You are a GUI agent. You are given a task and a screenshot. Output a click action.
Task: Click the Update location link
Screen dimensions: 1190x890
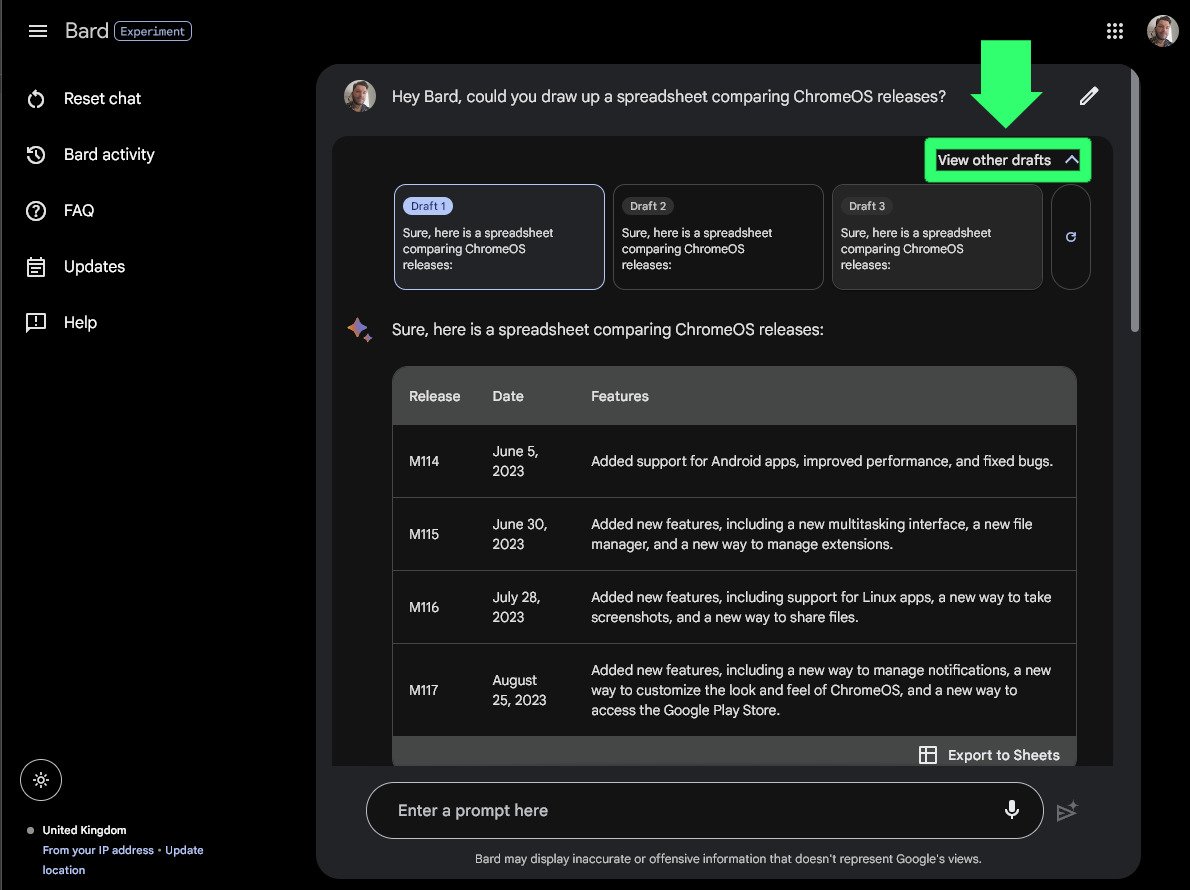[x=184, y=850]
